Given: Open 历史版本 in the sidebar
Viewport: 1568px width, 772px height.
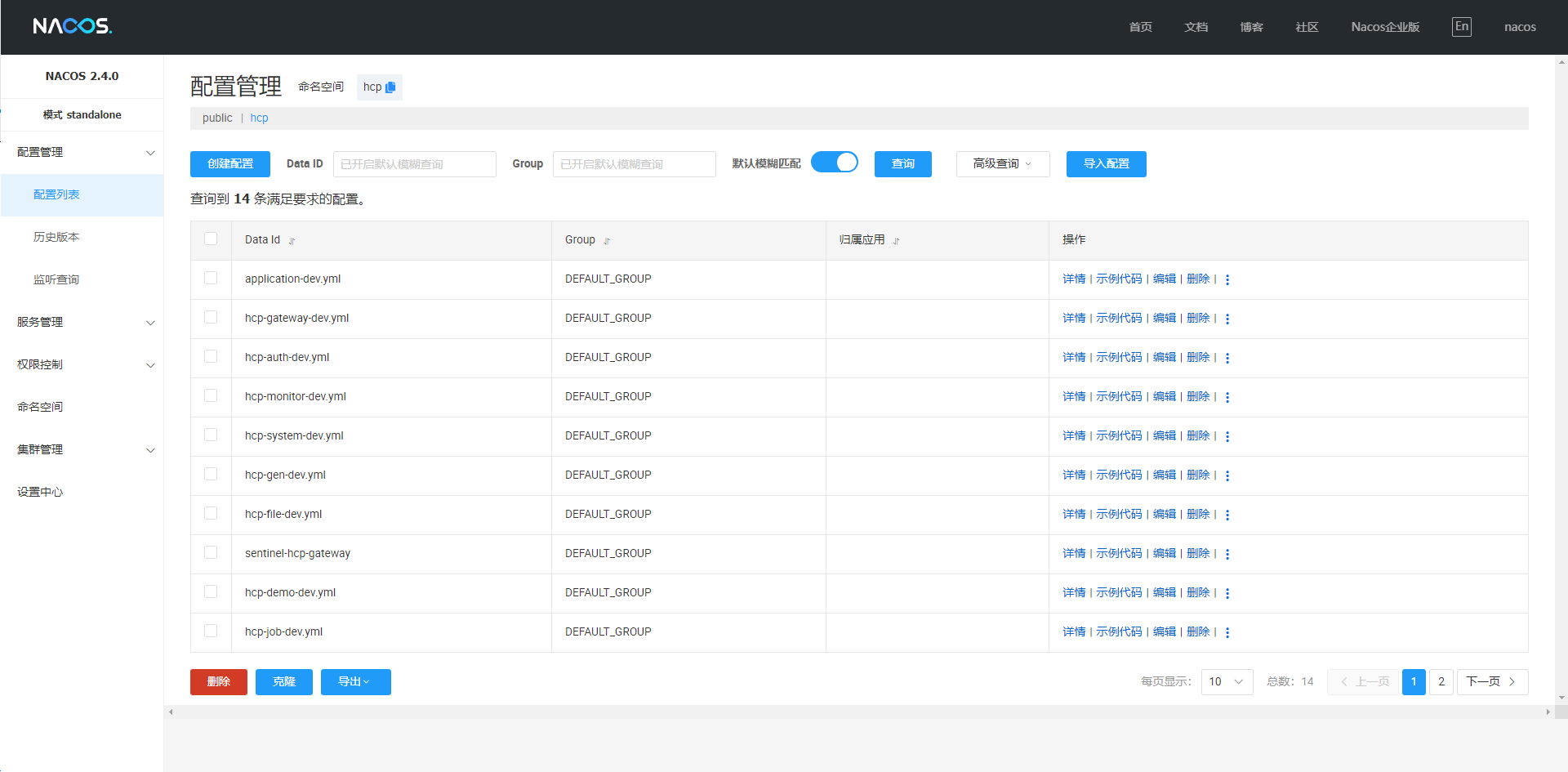Looking at the screenshot, I should point(82,238).
